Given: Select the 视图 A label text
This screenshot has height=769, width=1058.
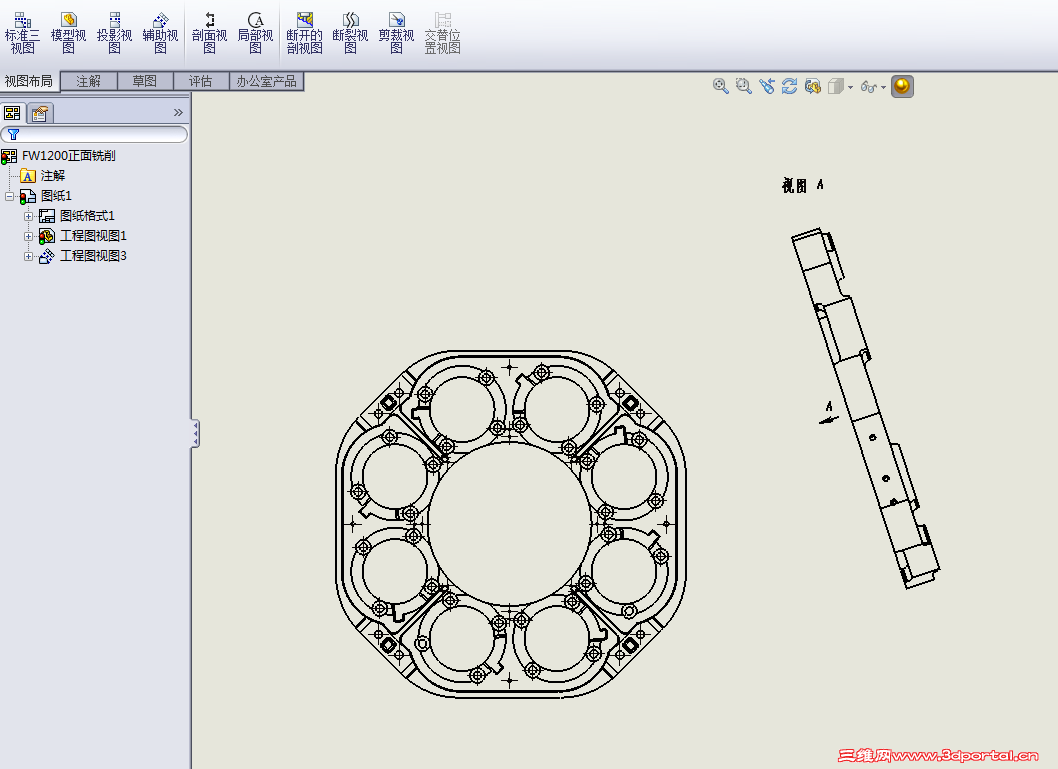Looking at the screenshot, I should (803, 186).
